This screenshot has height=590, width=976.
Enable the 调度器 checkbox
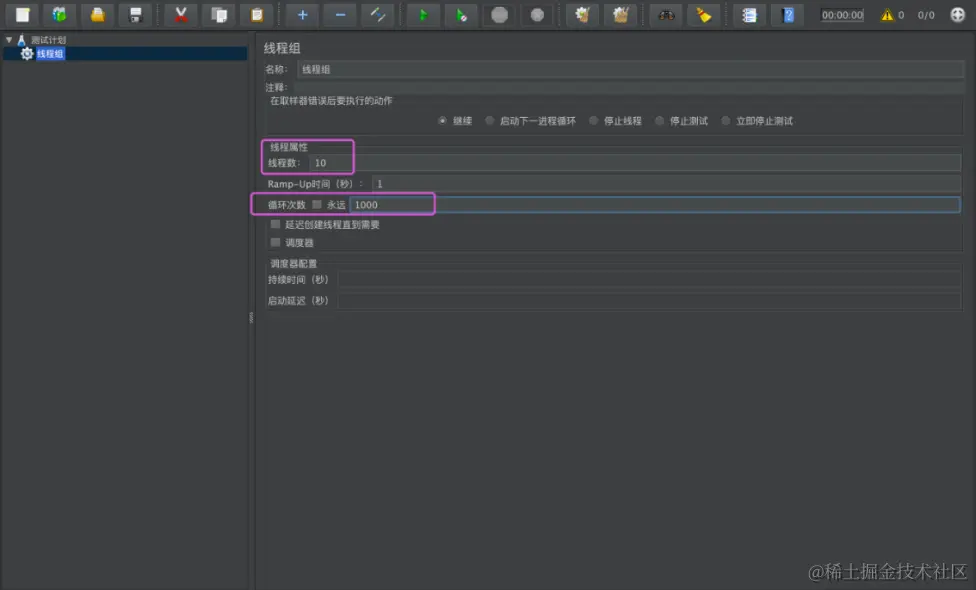click(275, 242)
